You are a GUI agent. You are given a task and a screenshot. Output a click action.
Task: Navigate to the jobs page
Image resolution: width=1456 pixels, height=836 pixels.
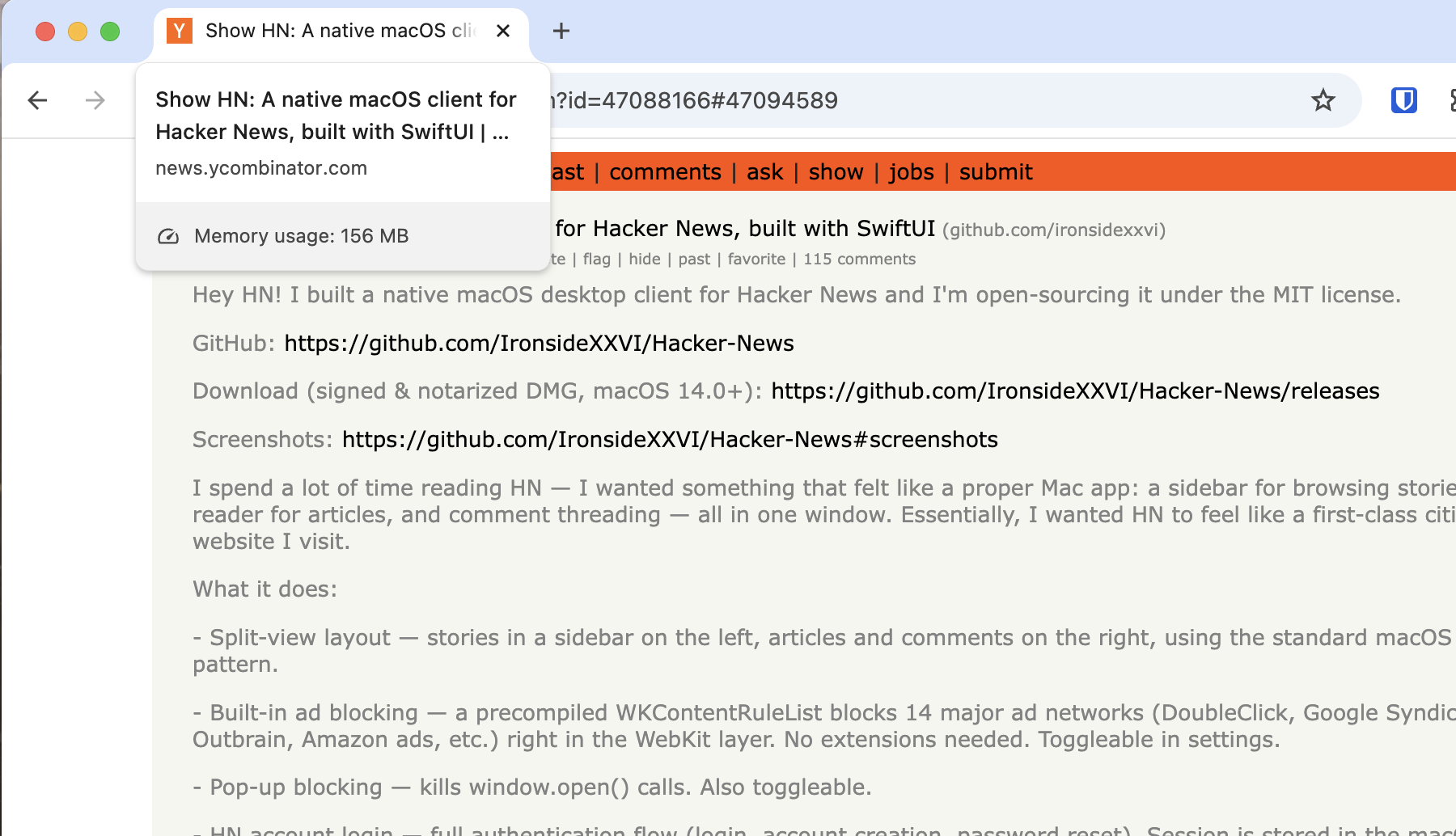pos(911,172)
